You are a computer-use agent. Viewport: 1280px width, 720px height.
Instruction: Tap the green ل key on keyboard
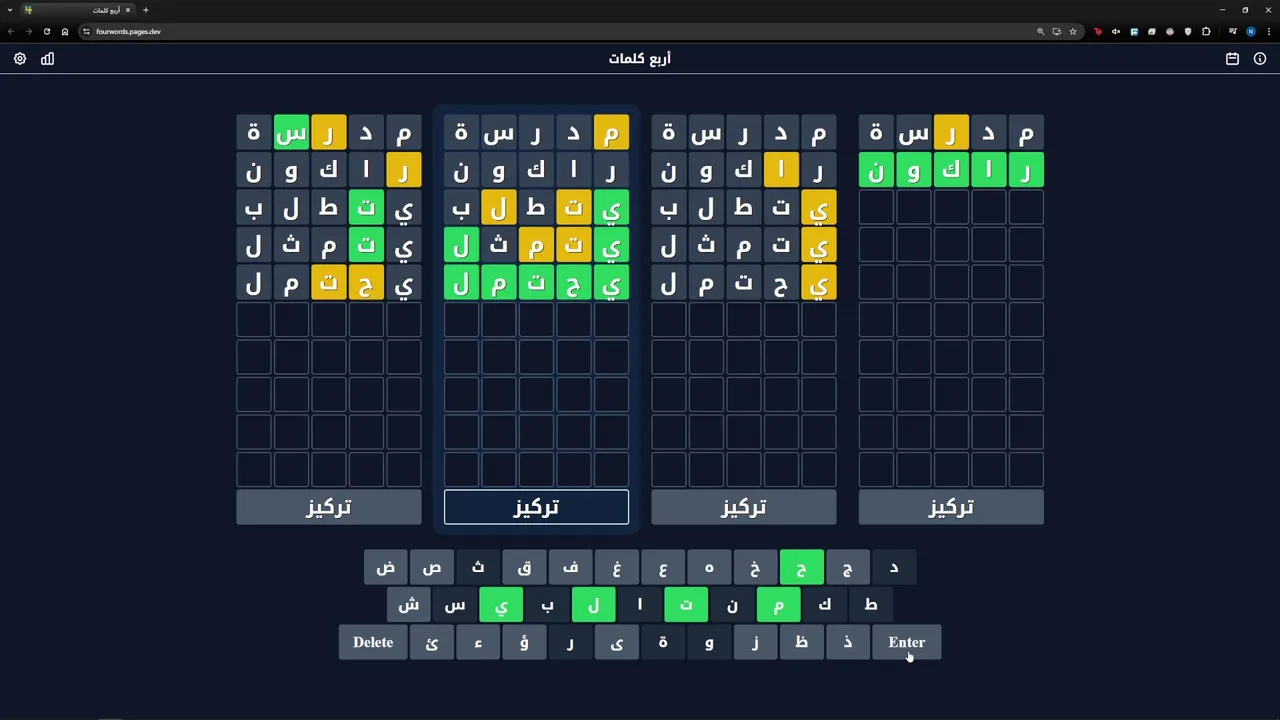tap(593, 604)
